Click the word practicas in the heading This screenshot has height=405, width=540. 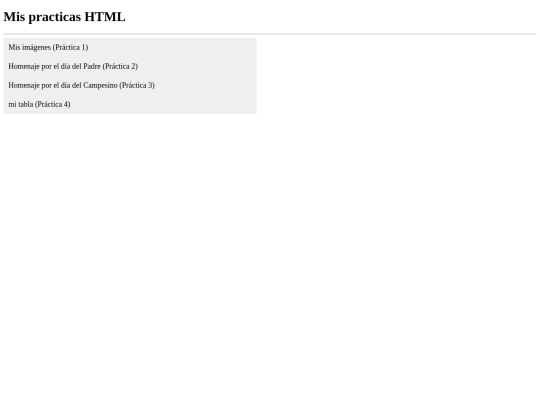(x=55, y=17)
